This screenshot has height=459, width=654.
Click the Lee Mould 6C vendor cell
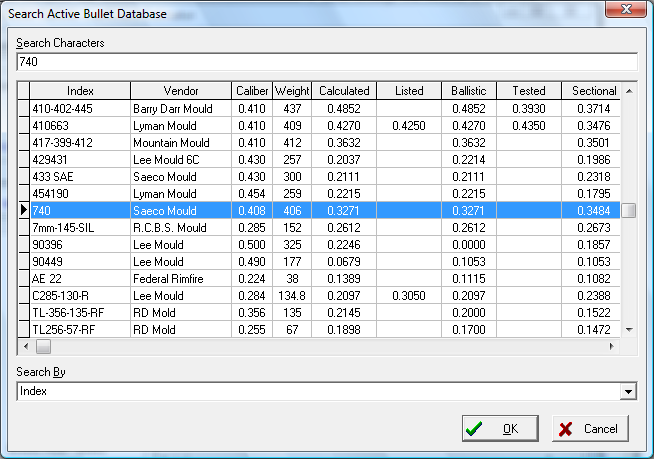pos(181,160)
